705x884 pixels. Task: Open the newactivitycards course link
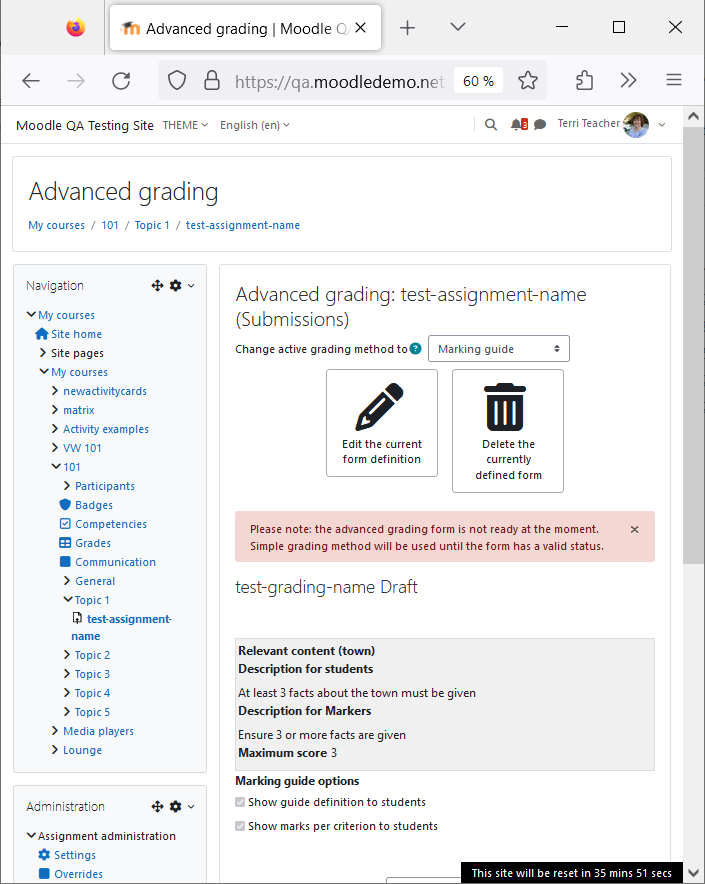click(x=105, y=391)
